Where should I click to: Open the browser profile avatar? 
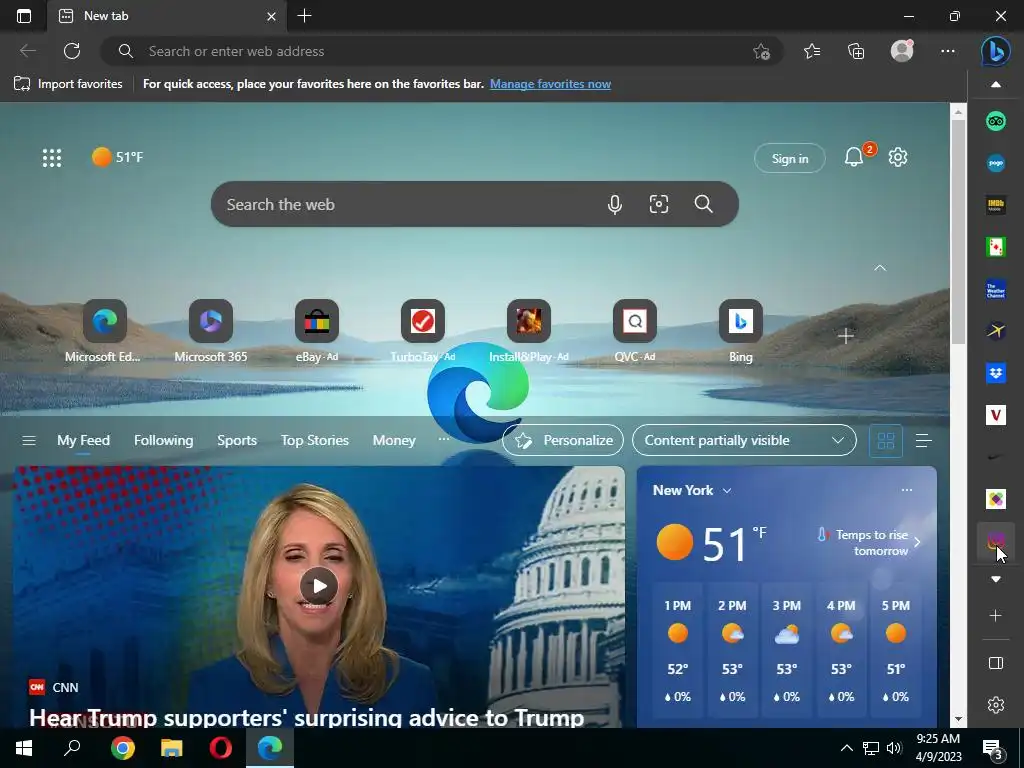click(902, 51)
